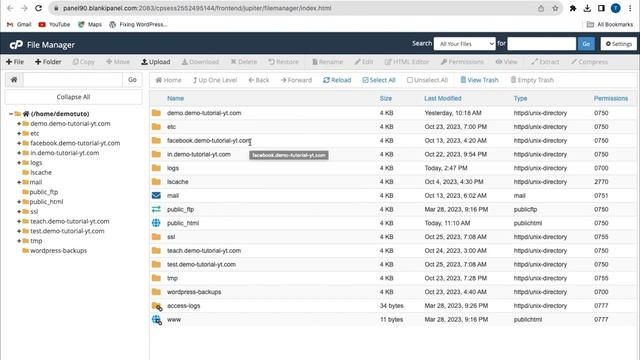Select the tmp folder row in the list
The width and height of the screenshot is (640, 360).
393,278
